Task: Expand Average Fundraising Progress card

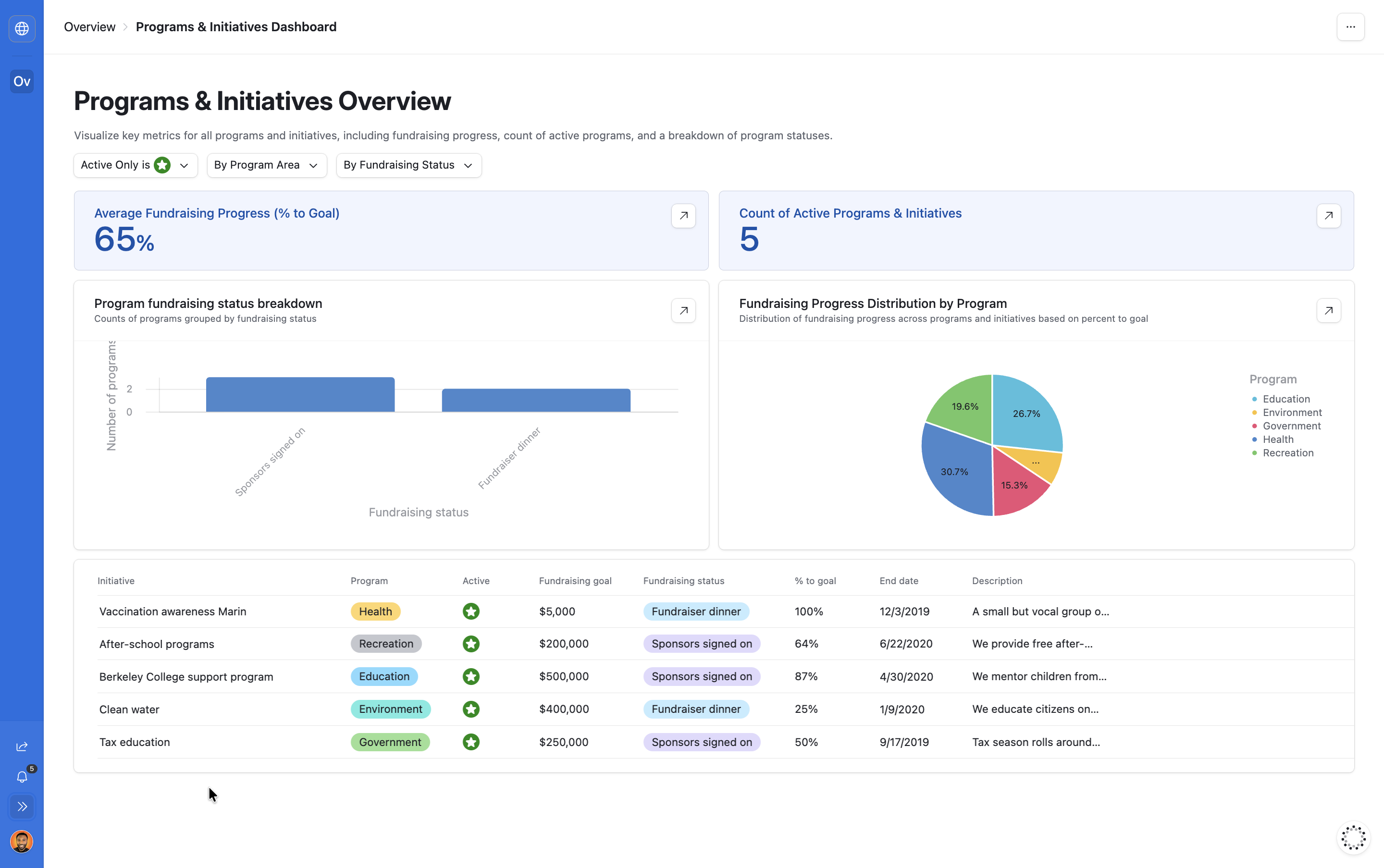Action: click(x=683, y=216)
